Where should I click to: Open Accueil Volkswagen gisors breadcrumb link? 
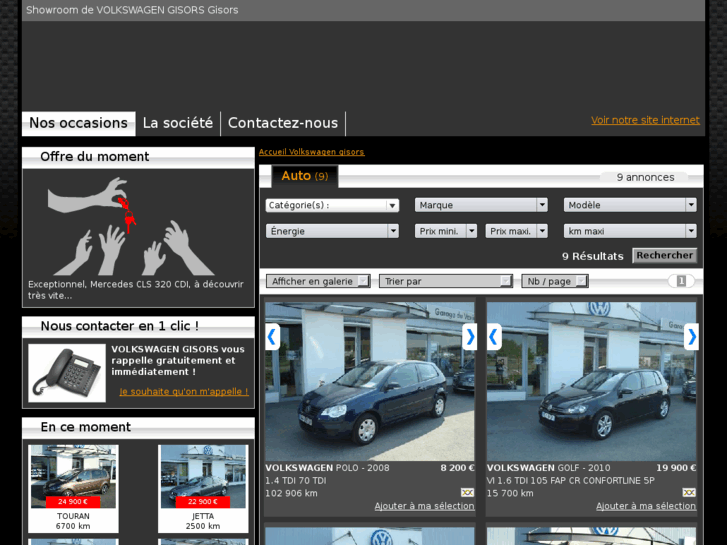pyautogui.click(x=312, y=152)
